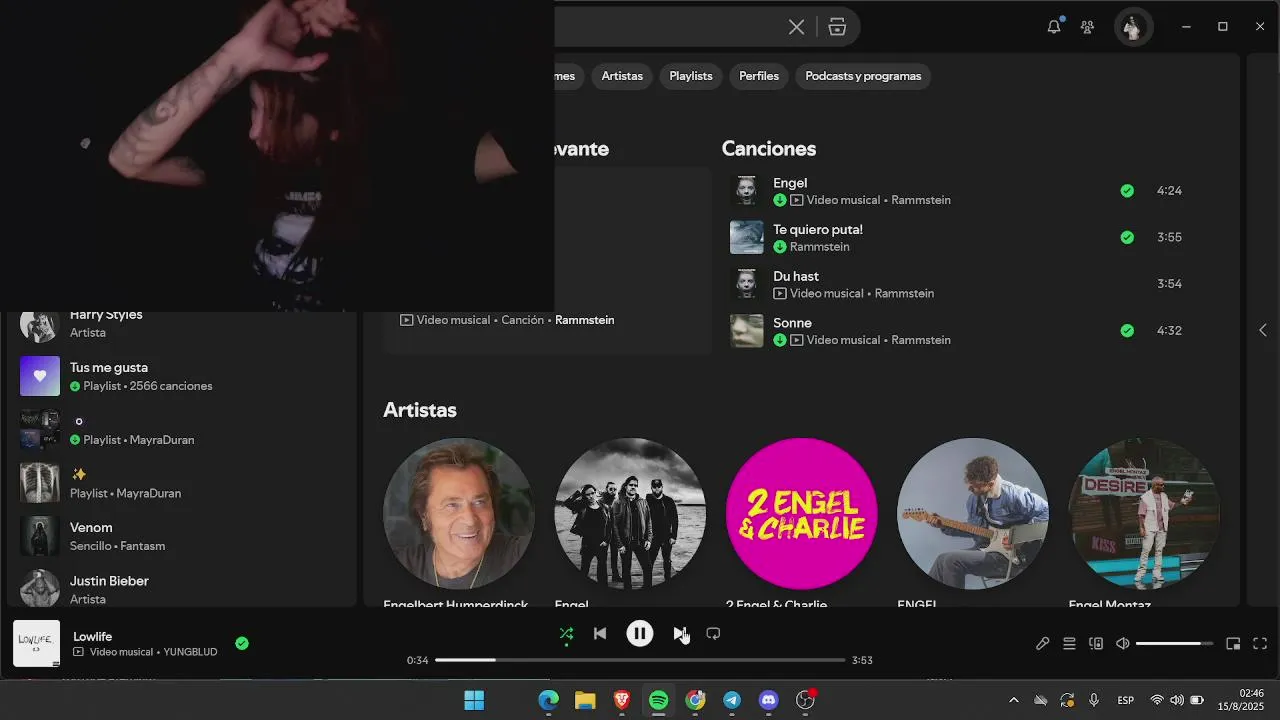Open connect to a device icon
Image resolution: width=1280 pixels, height=720 pixels.
[x=1096, y=644]
